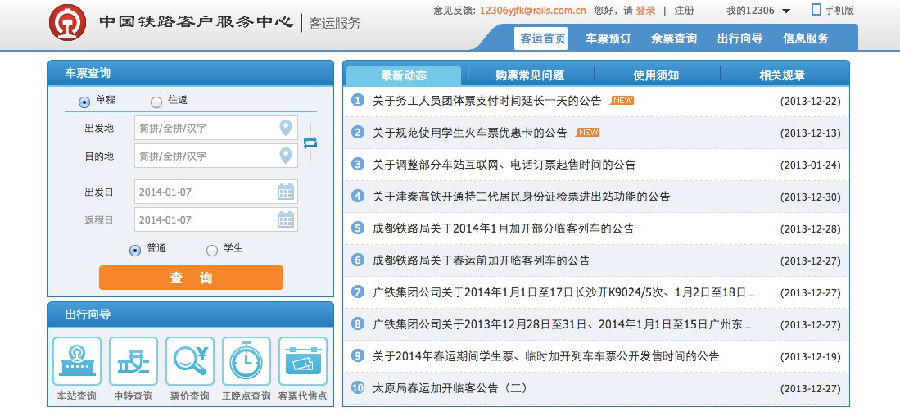Open 余票查询 nav item
The image size is (900, 412).
point(674,38)
